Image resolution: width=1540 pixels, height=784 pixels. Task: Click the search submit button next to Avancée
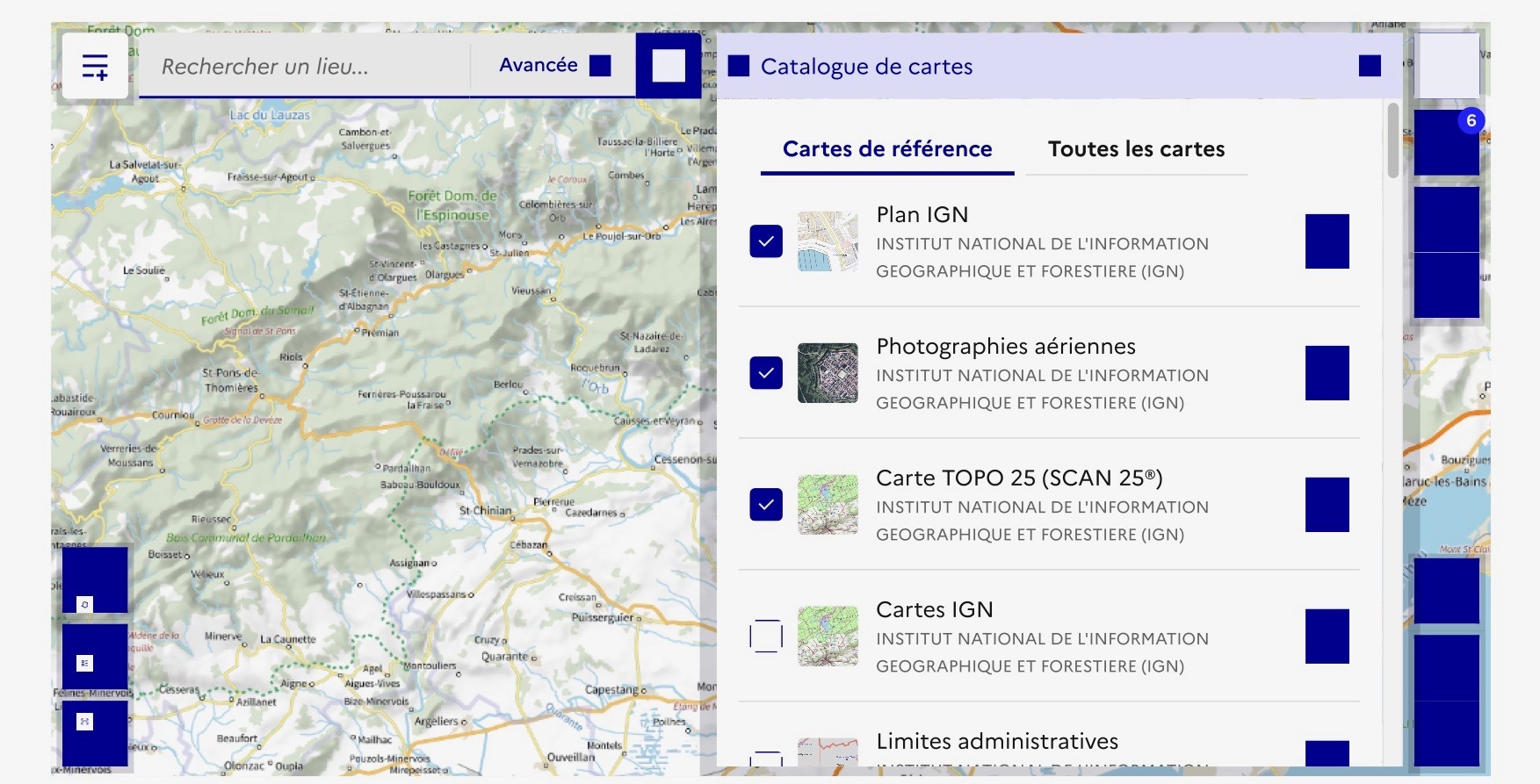click(x=669, y=66)
